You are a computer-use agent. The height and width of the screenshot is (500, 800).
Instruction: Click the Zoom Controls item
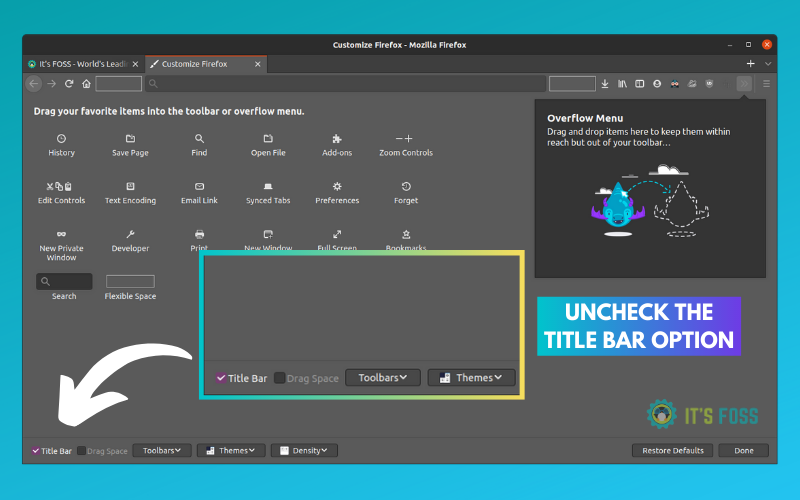pyautogui.click(x=405, y=139)
